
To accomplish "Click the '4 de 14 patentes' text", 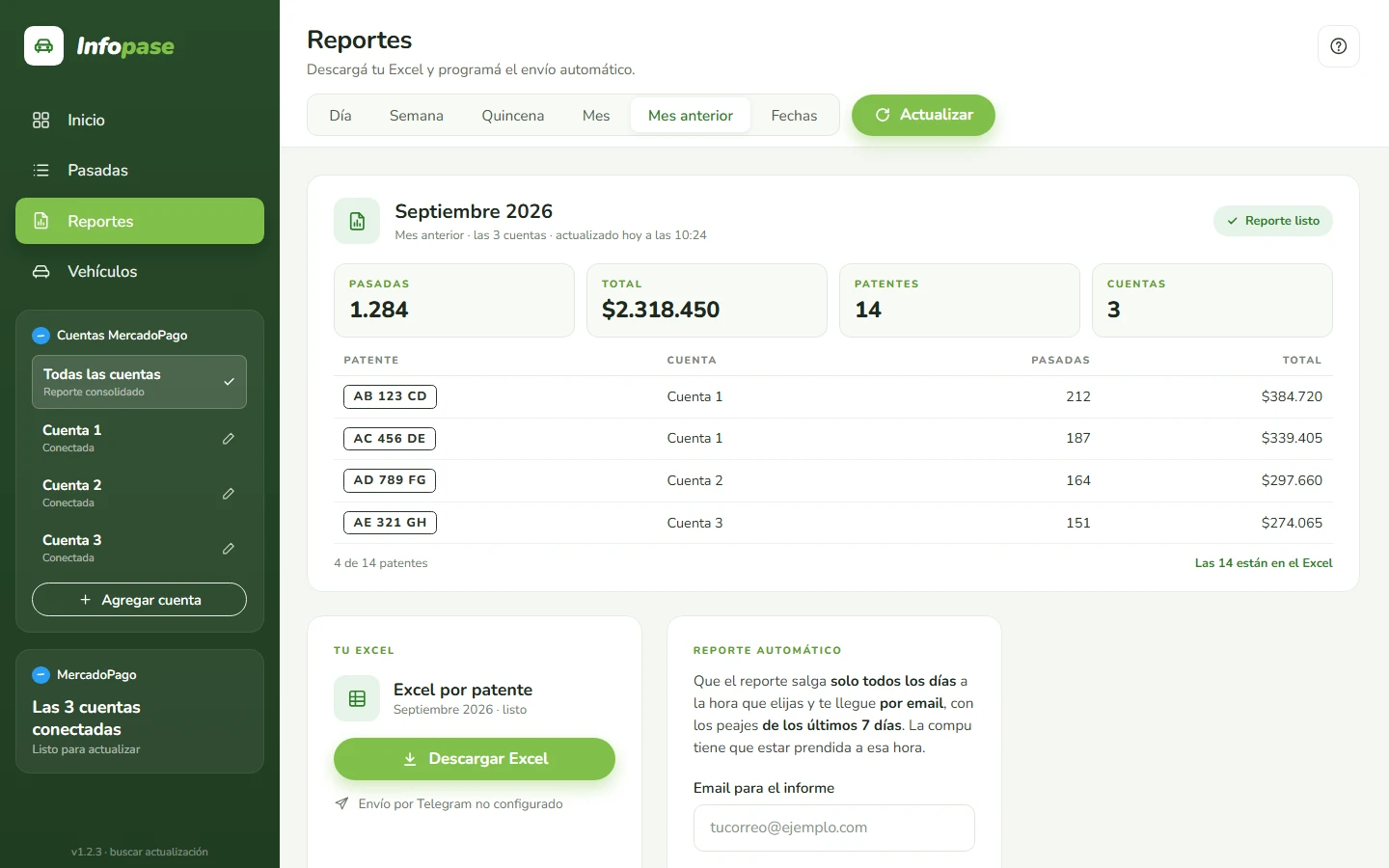I will click(x=381, y=563).
